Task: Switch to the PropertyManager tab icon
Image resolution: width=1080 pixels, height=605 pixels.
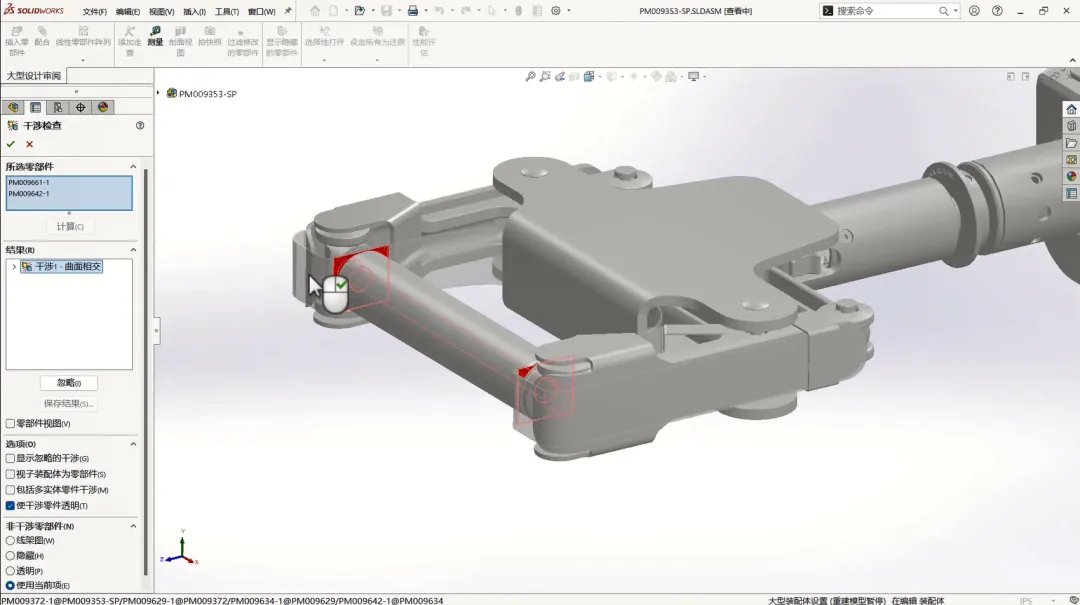Action: (36, 107)
